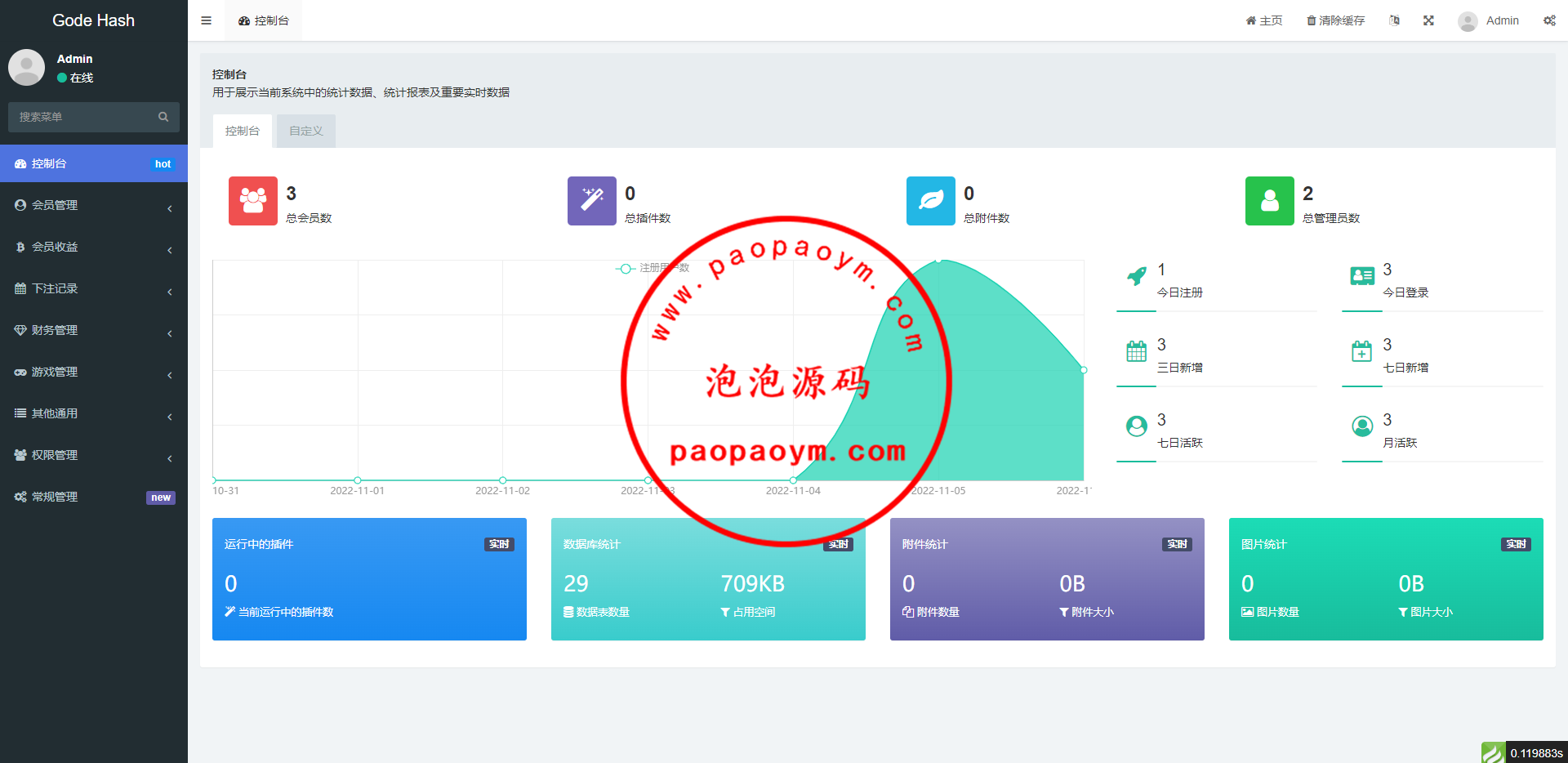Click the 实时 badge on 运行中的插件

[x=499, y=544]
